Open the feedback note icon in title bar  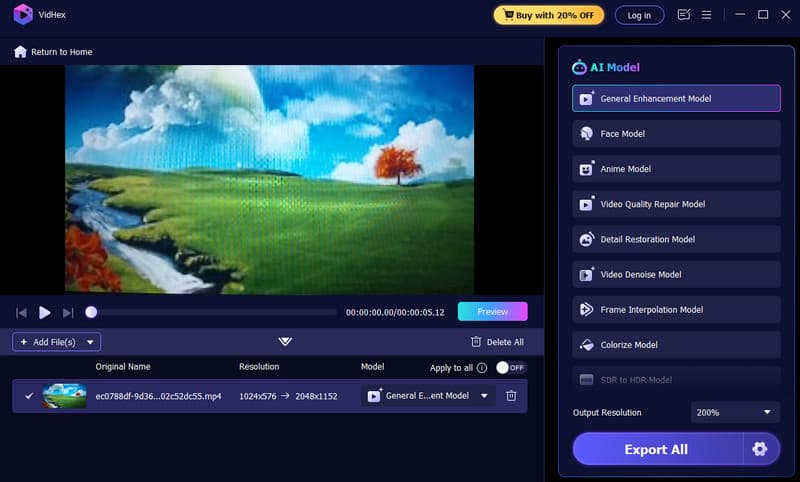click(683, 15)
